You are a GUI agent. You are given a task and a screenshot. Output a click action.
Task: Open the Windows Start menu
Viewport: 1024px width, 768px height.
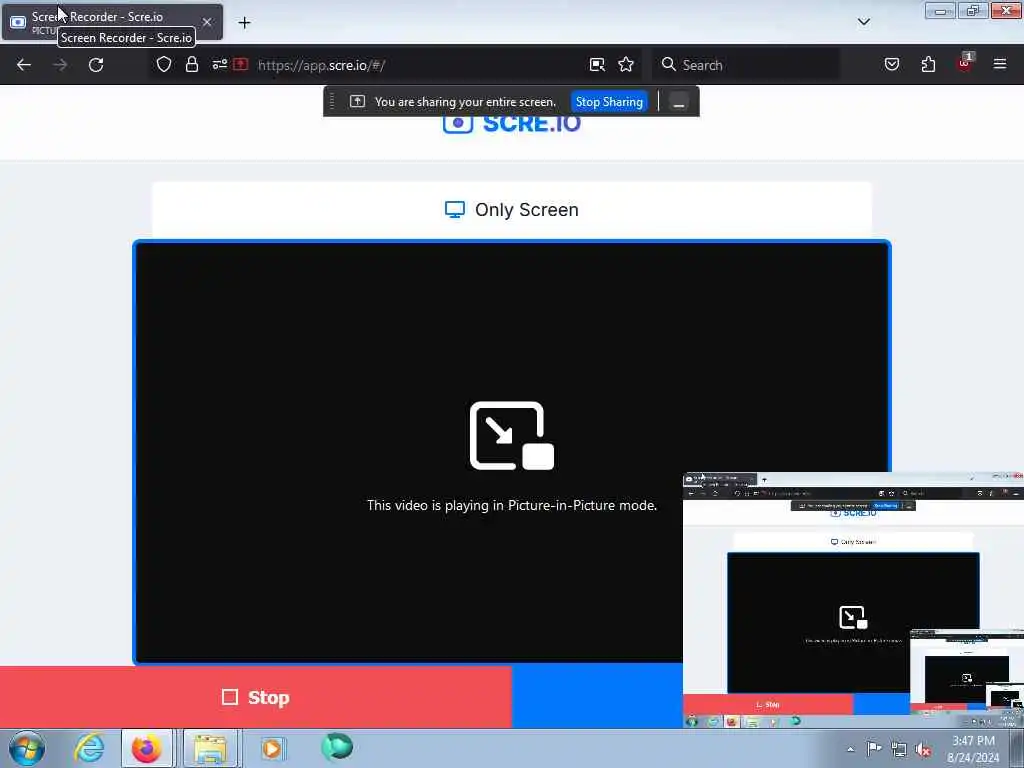point(27,748)
